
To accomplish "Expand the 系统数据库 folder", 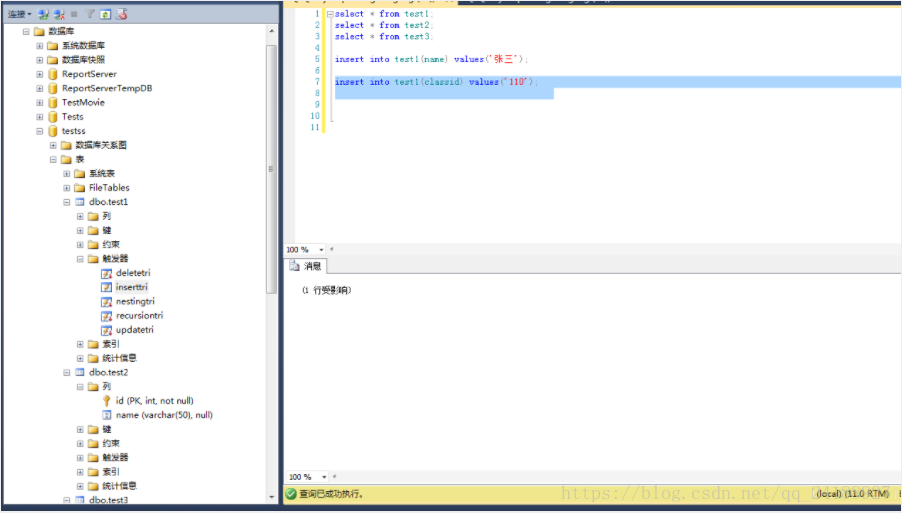I will (40, 46).
